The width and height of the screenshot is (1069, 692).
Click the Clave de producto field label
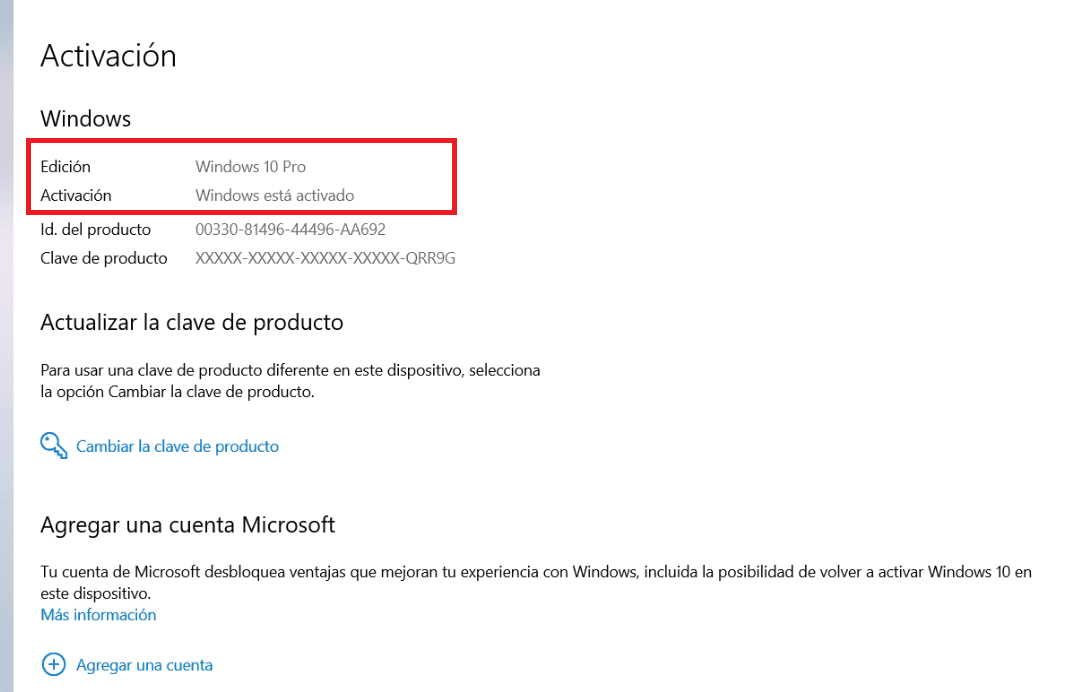103,258
